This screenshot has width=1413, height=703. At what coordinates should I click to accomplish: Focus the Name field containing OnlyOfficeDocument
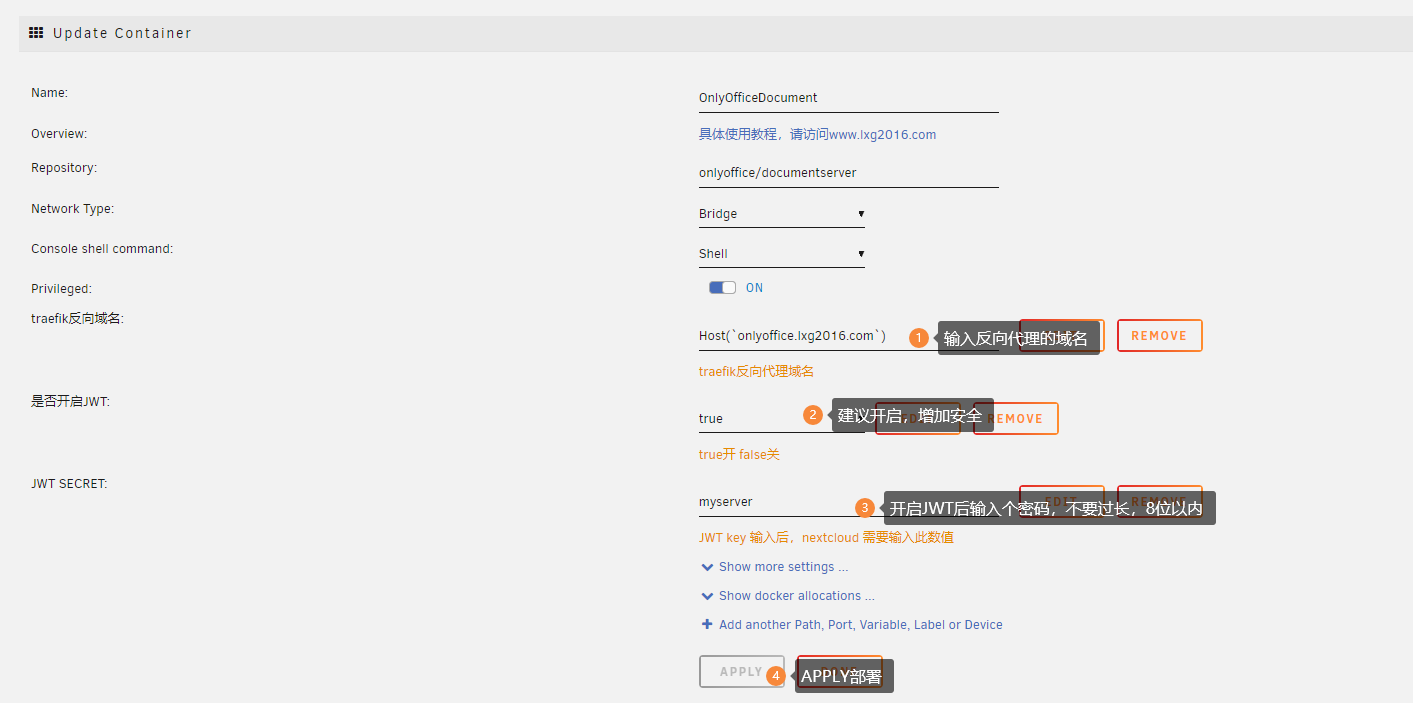click(849, 98)
